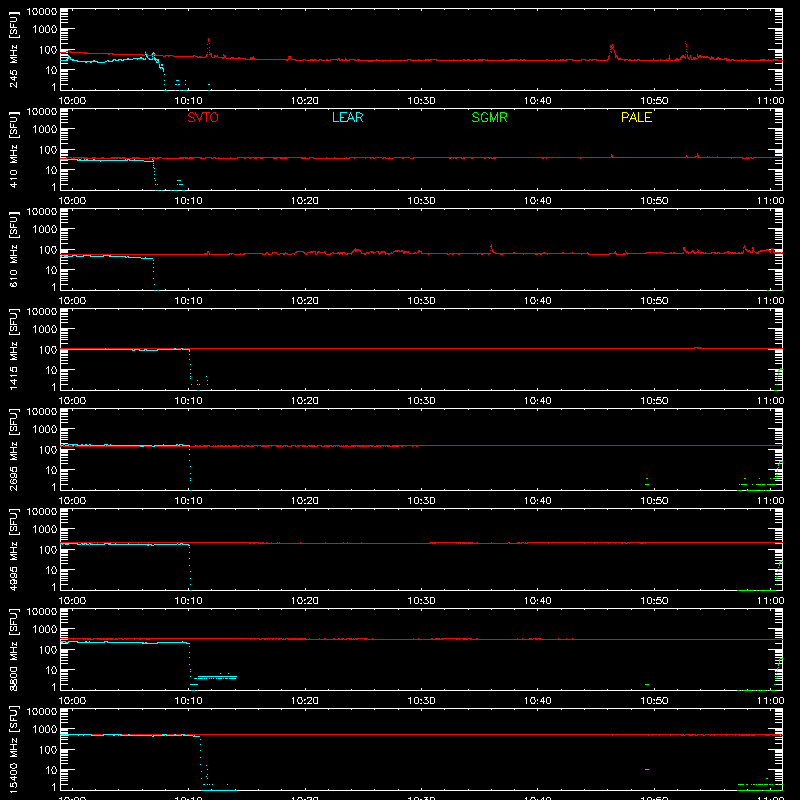The height and width of the screenshot is (800, 800).
Task: Click the red burst spike near 10:53 at 245 MHz
Action: [686, 49]
